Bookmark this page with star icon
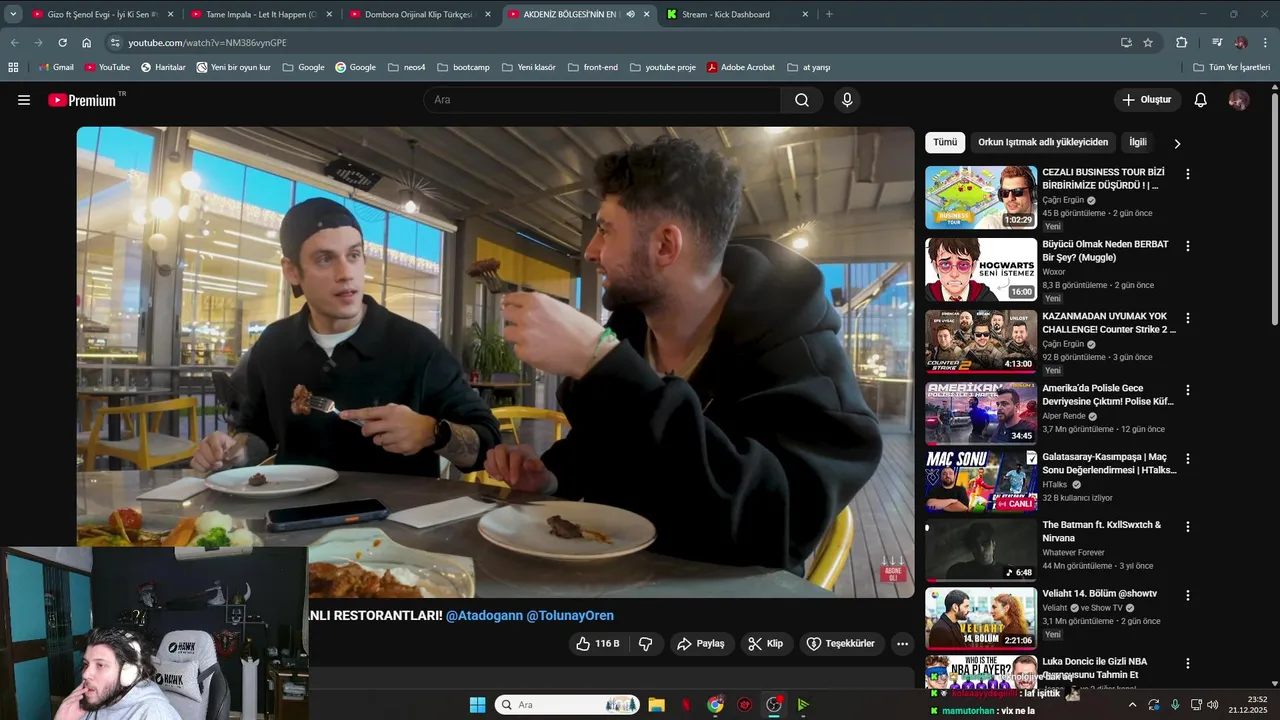This screenshot has width=1280, height=720. 1148,43
